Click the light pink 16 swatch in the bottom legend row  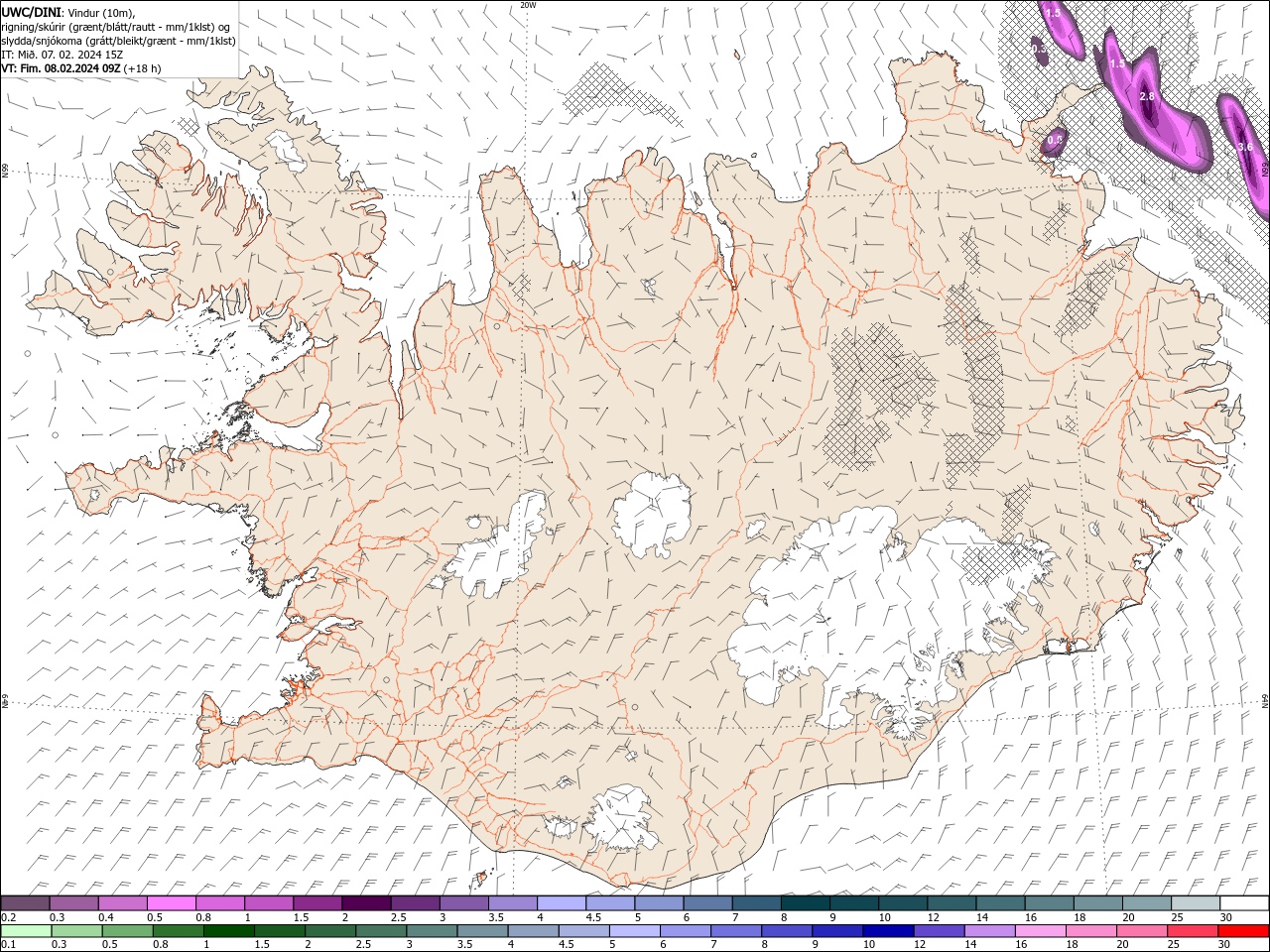pos(1039,931)
